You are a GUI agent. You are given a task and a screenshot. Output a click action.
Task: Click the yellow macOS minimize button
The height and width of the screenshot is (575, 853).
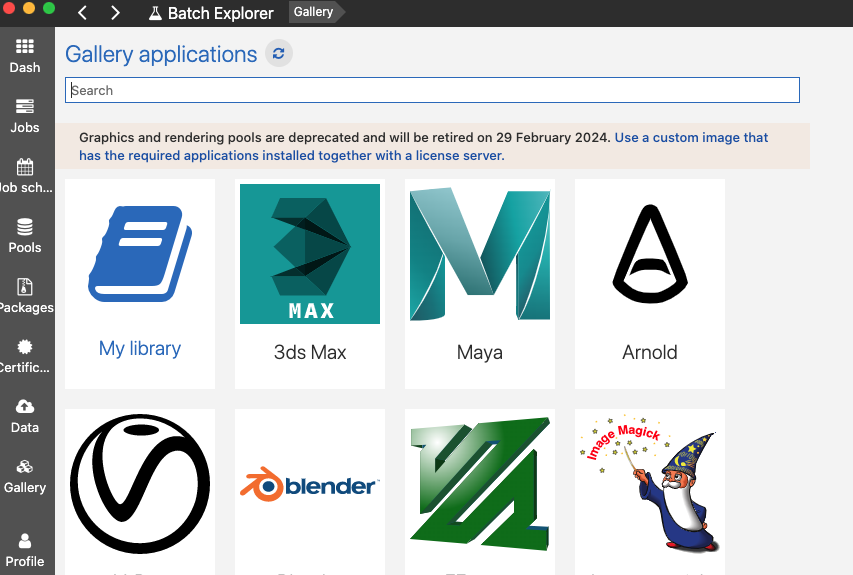pyautogui.click(x=29, y=8)
